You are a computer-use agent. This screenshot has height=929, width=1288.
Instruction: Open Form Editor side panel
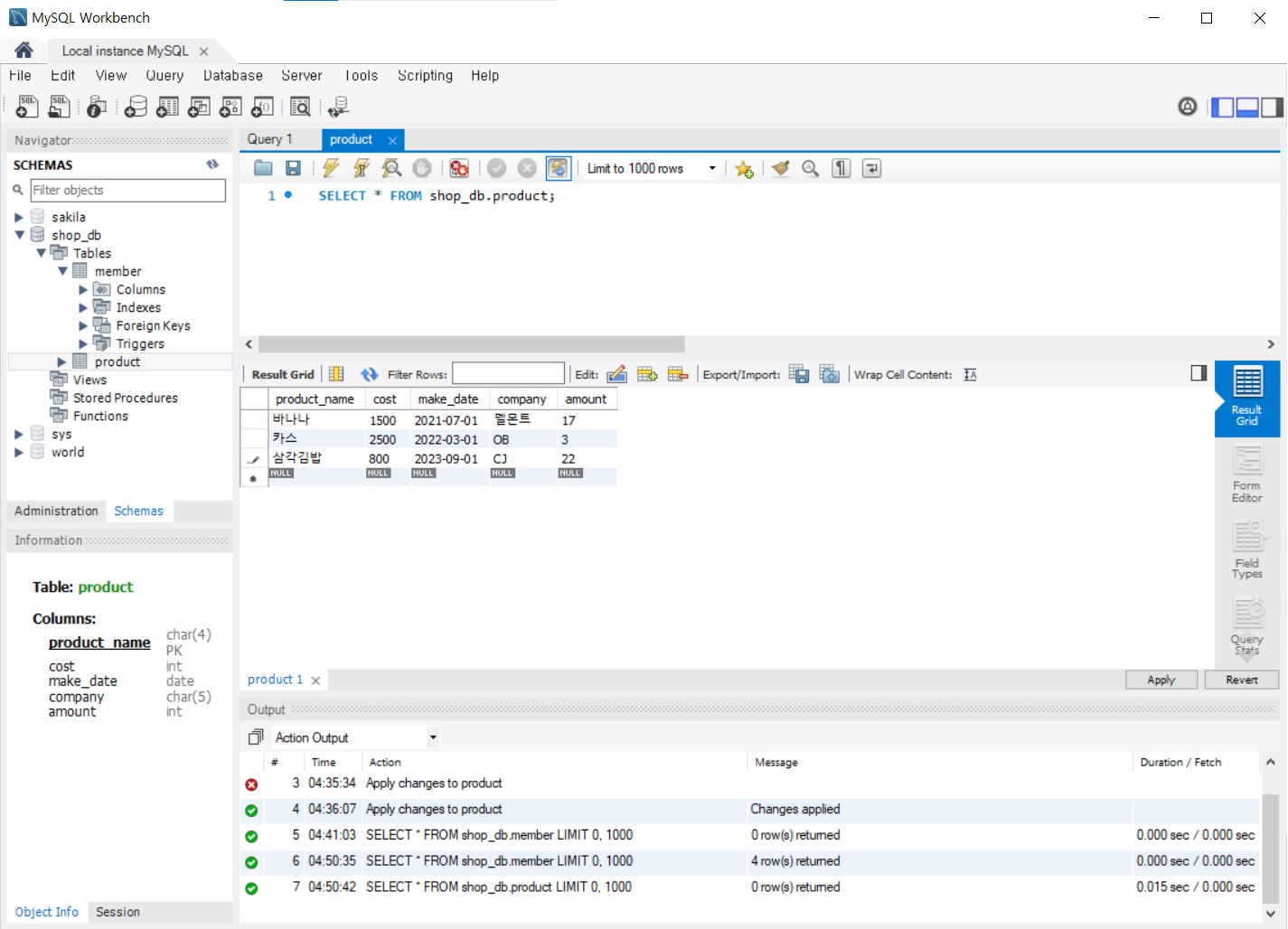(x=1247, y=474)
